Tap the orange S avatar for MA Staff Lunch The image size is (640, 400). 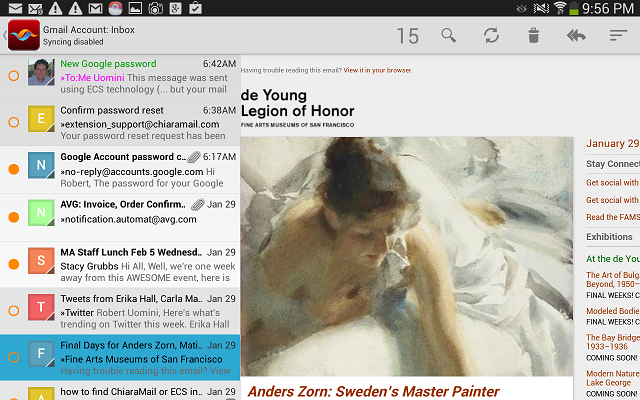[x=41, y=260]
